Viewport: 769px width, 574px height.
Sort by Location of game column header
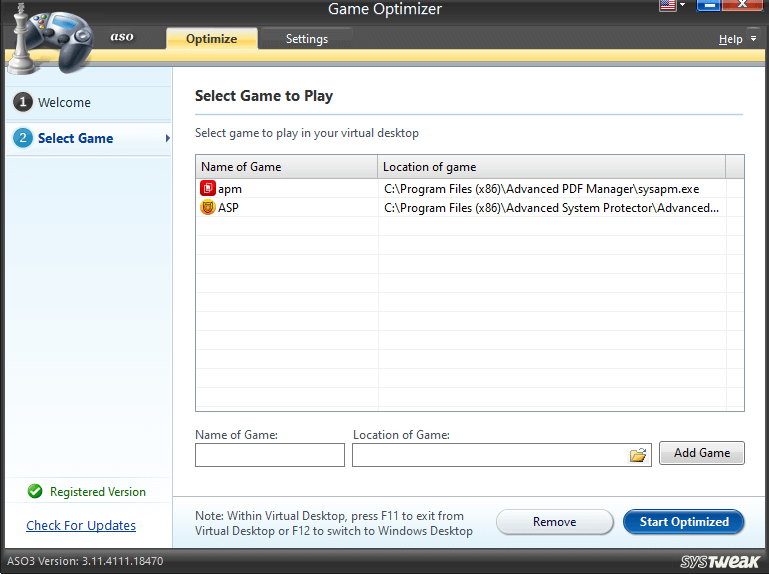[x=551, y=167]
